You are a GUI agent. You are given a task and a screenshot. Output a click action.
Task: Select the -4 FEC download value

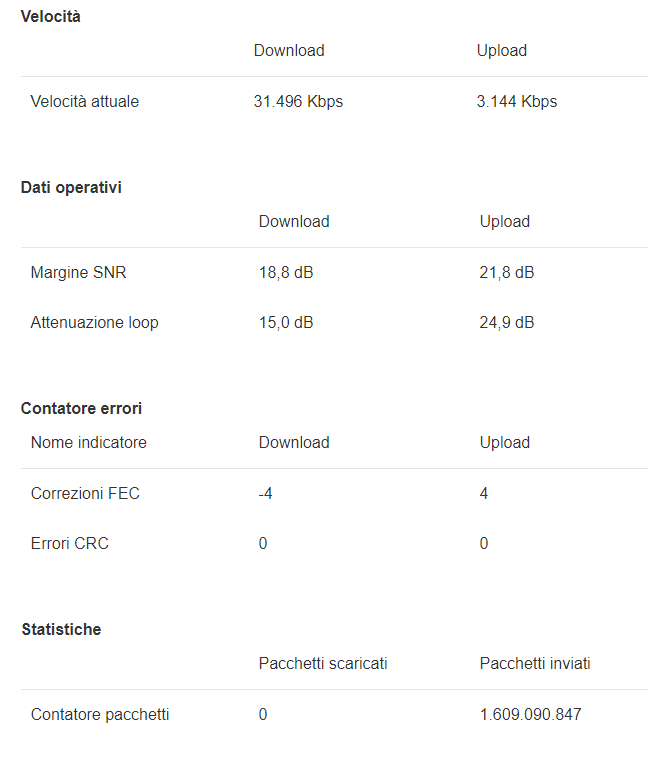tap(266, 494)
